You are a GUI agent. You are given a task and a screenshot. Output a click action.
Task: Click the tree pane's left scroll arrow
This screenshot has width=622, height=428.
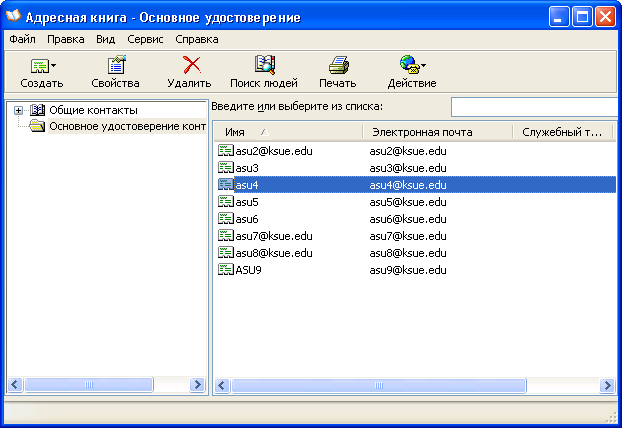[15, 384]
